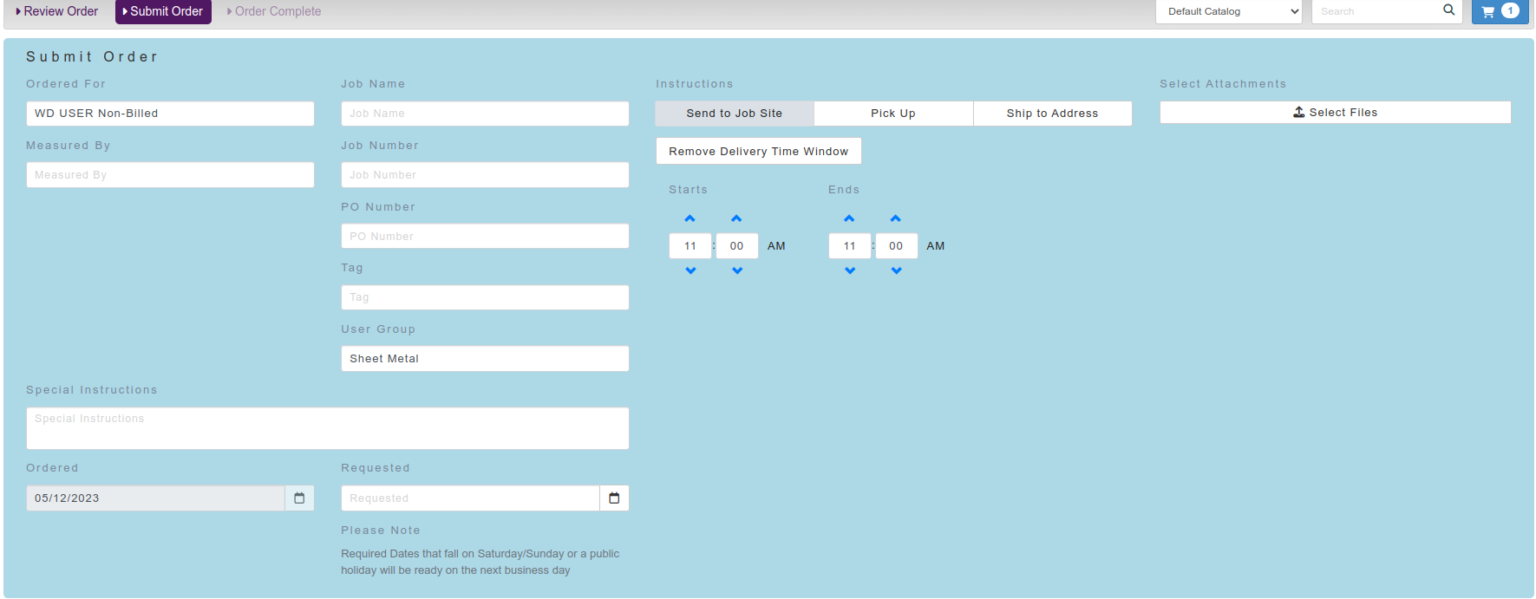Click the up chevron above start minutes

click(x=736, y=218)
